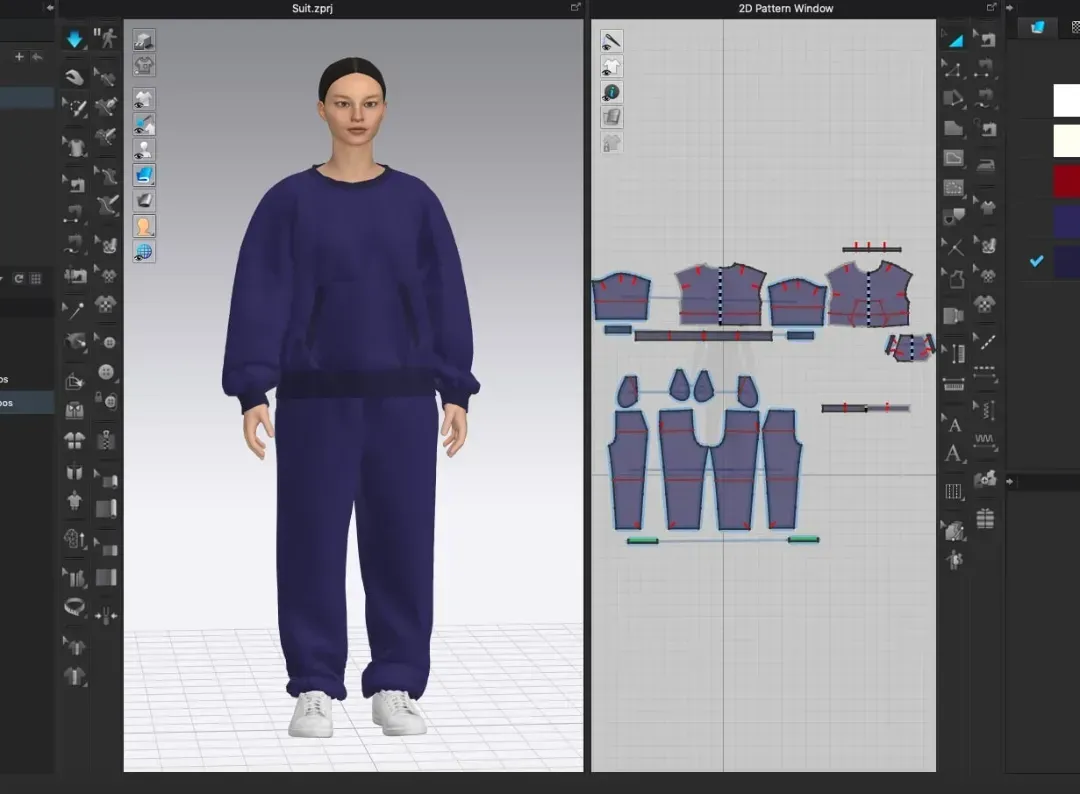The image size is (1080, 794).
Task: Toggle the globe 3D environment visibility icon
Action: coord(144,252)
